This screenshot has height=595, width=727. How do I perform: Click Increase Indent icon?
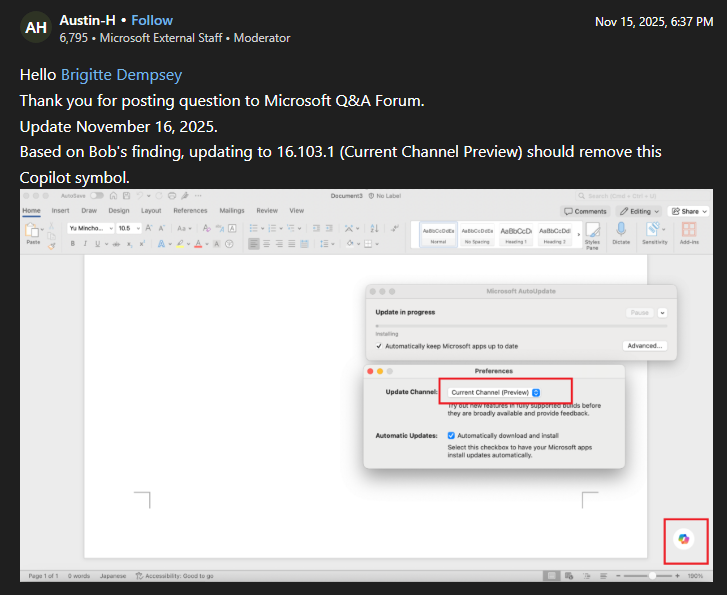point(329,228)
